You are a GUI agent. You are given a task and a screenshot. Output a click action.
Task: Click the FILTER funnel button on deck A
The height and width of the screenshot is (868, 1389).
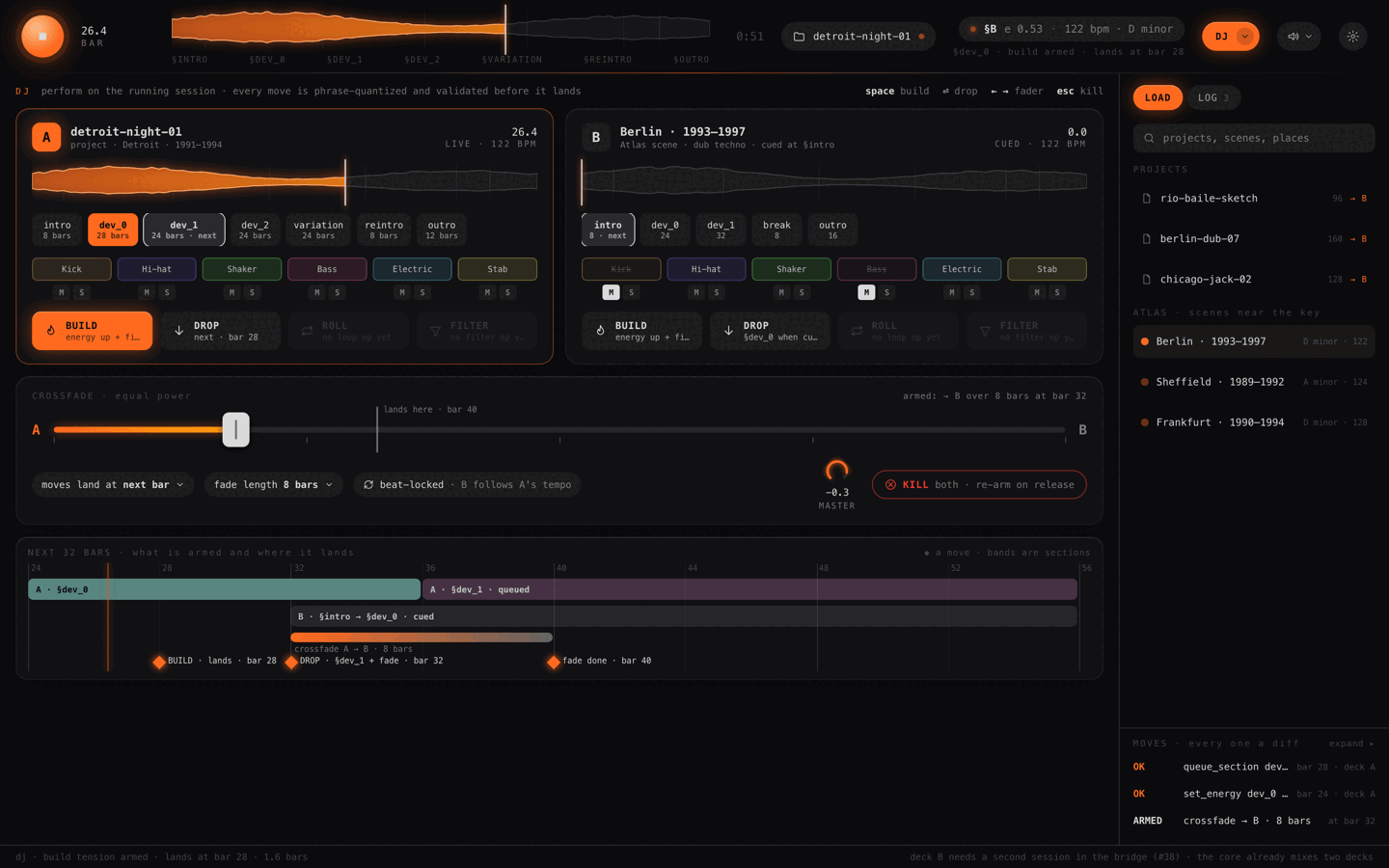[x=477, y=331]
